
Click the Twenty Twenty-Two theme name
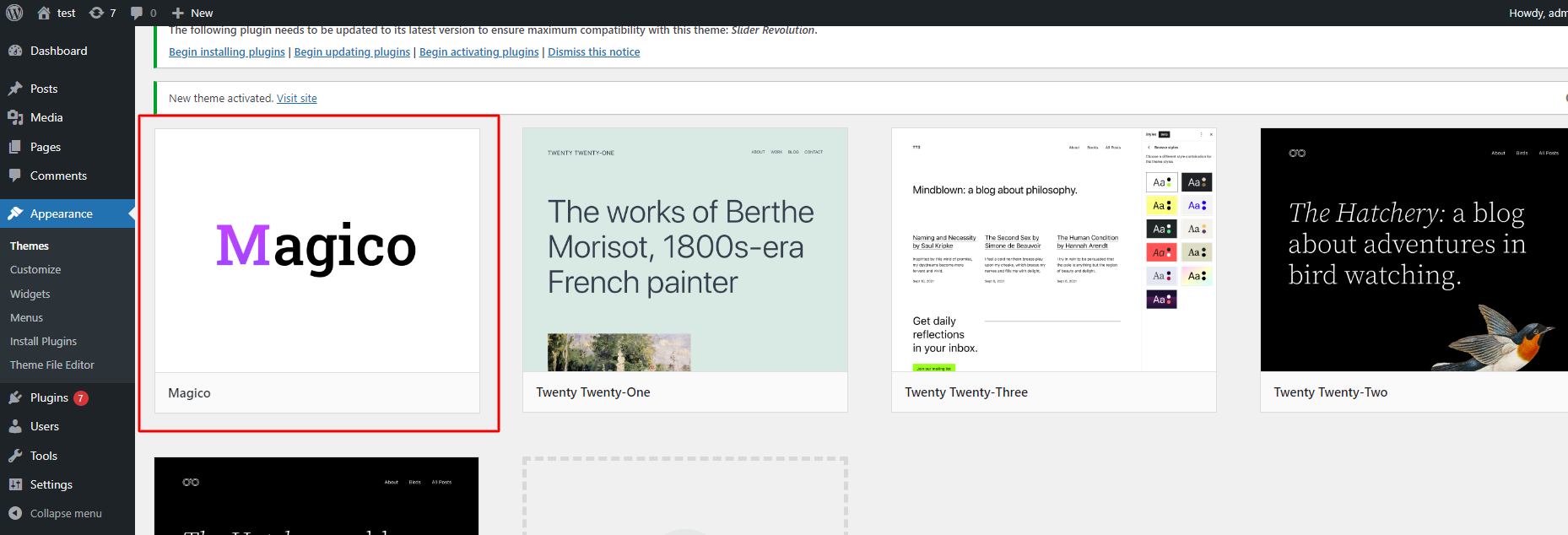[x=1331, y=392]
